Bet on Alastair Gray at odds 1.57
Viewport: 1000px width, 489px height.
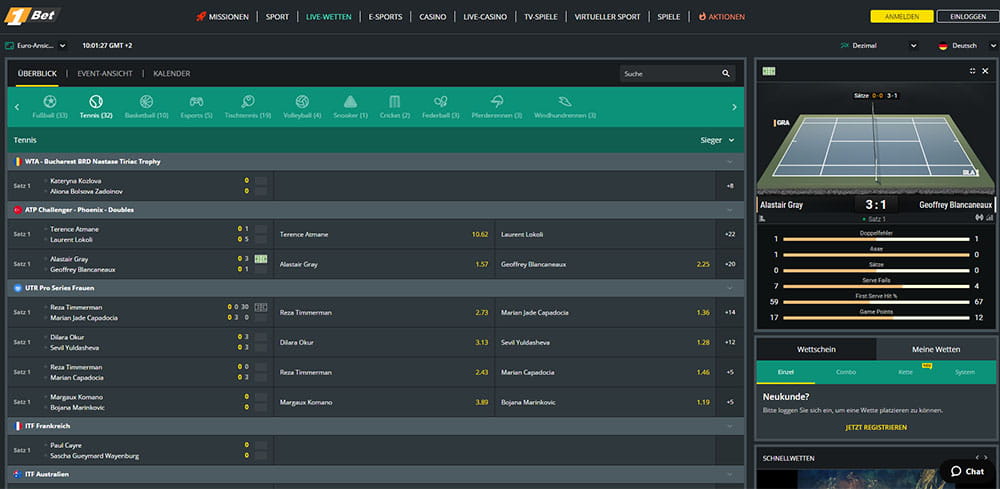[x=384, y=264]
